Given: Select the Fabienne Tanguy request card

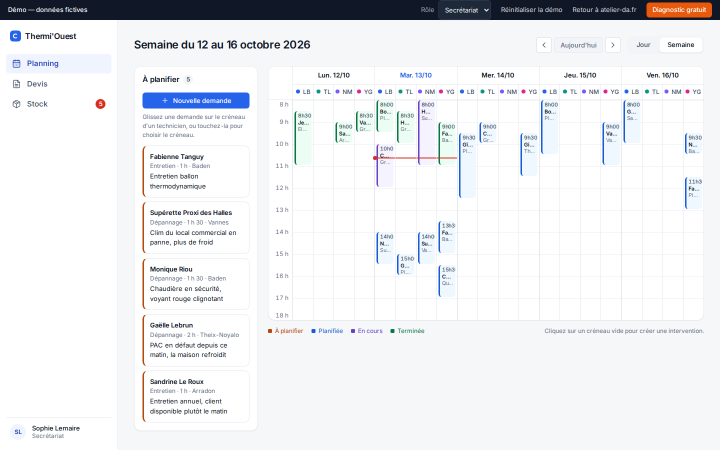Looking at the screenshot, I should click(196, 172).
